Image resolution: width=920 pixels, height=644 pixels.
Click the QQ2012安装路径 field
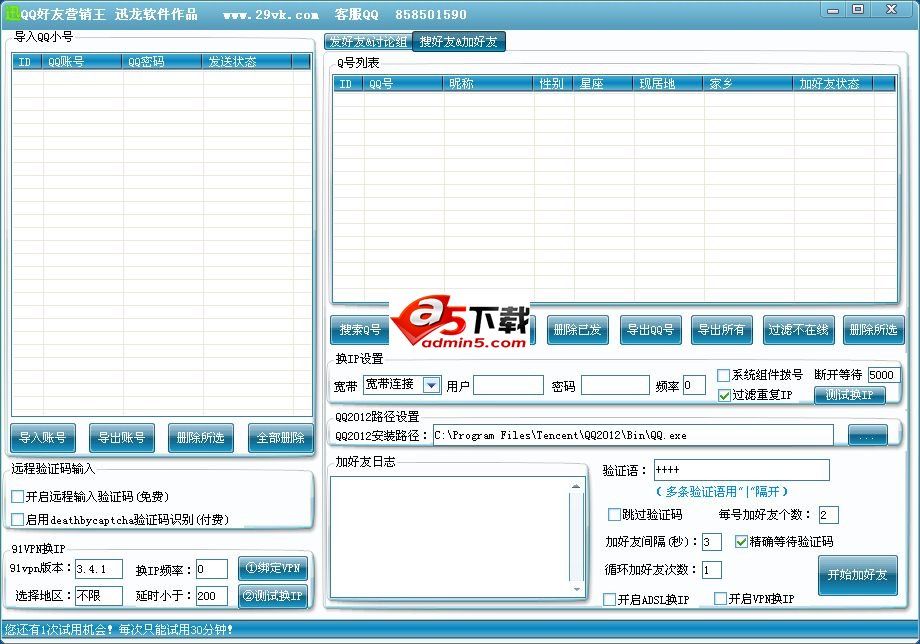pyautogui.click(x=633, y=435)
